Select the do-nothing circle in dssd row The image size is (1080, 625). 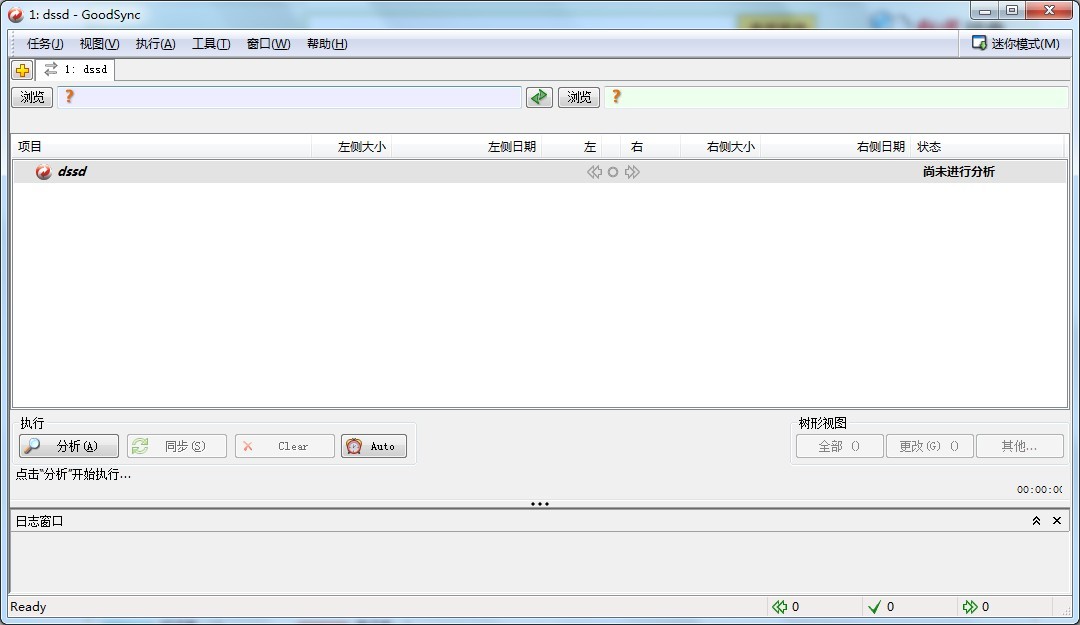(x=613, y=172)
